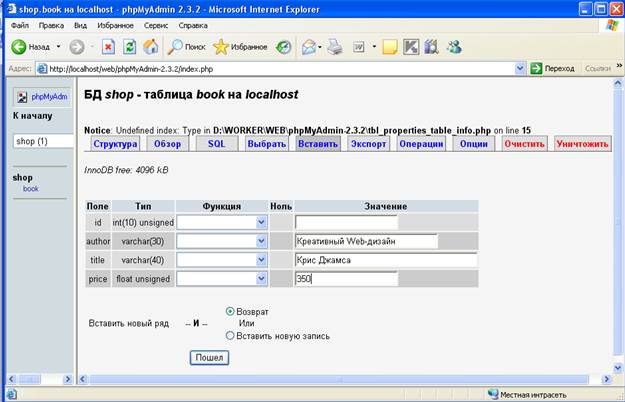The image size is (625, 402).
Task: Click the shop database name in sidebar
Action: 22,178
